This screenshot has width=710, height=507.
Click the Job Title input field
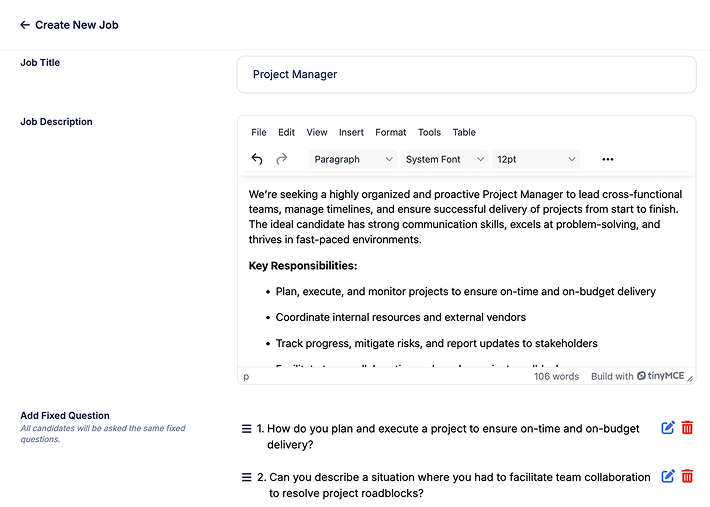[x=466, y=75]
